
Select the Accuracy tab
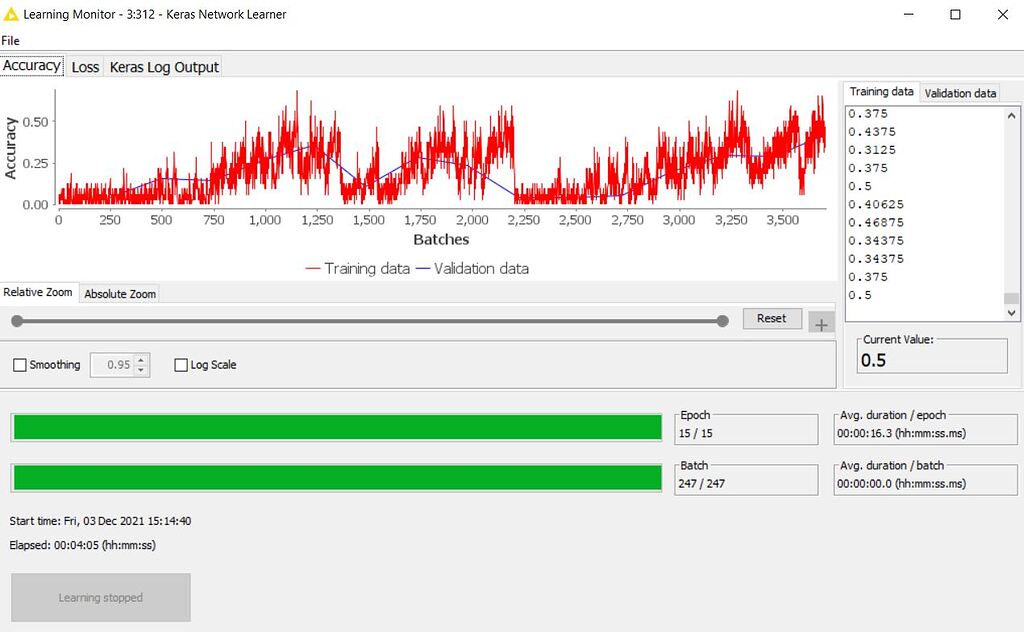coord(31,65)
